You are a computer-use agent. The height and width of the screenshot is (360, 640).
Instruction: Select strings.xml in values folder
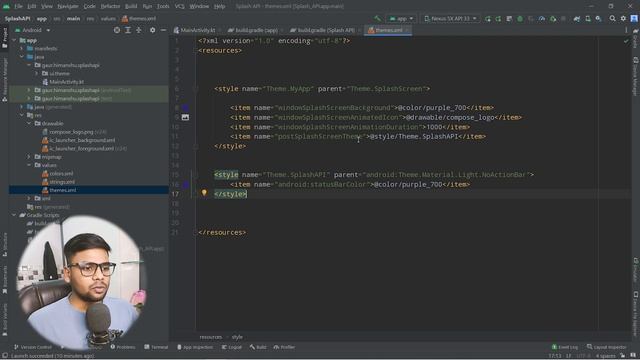62,182
